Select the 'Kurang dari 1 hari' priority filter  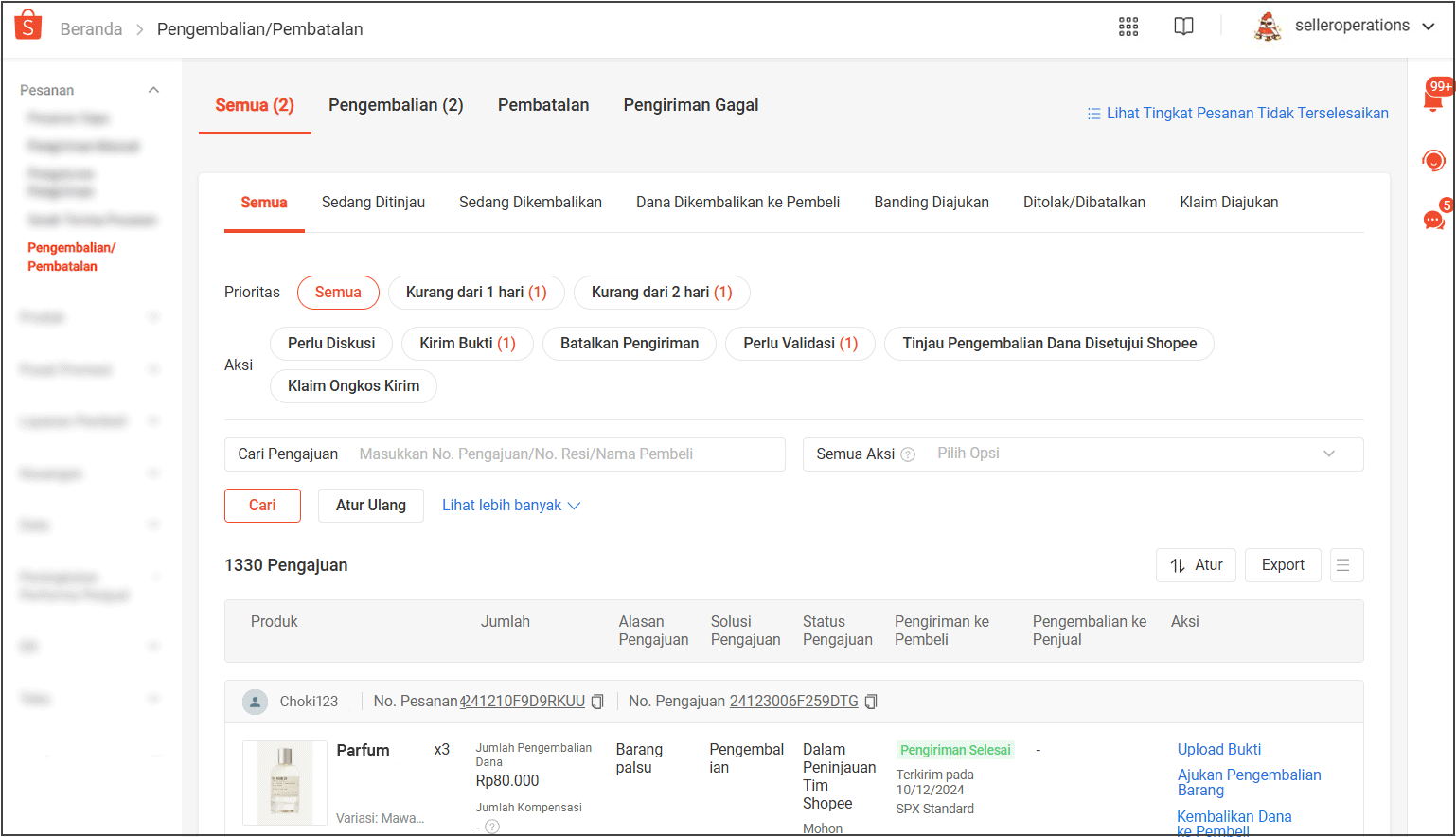point(476,293)
